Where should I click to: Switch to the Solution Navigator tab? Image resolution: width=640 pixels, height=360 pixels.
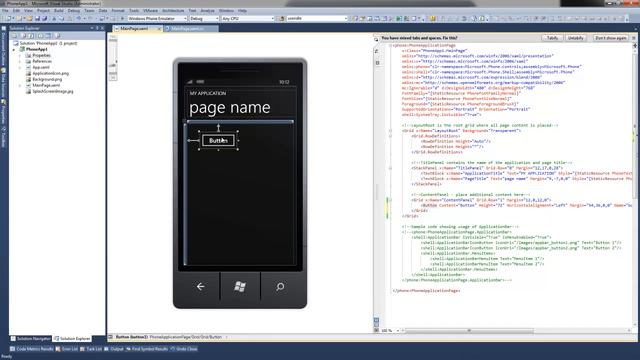31,339
